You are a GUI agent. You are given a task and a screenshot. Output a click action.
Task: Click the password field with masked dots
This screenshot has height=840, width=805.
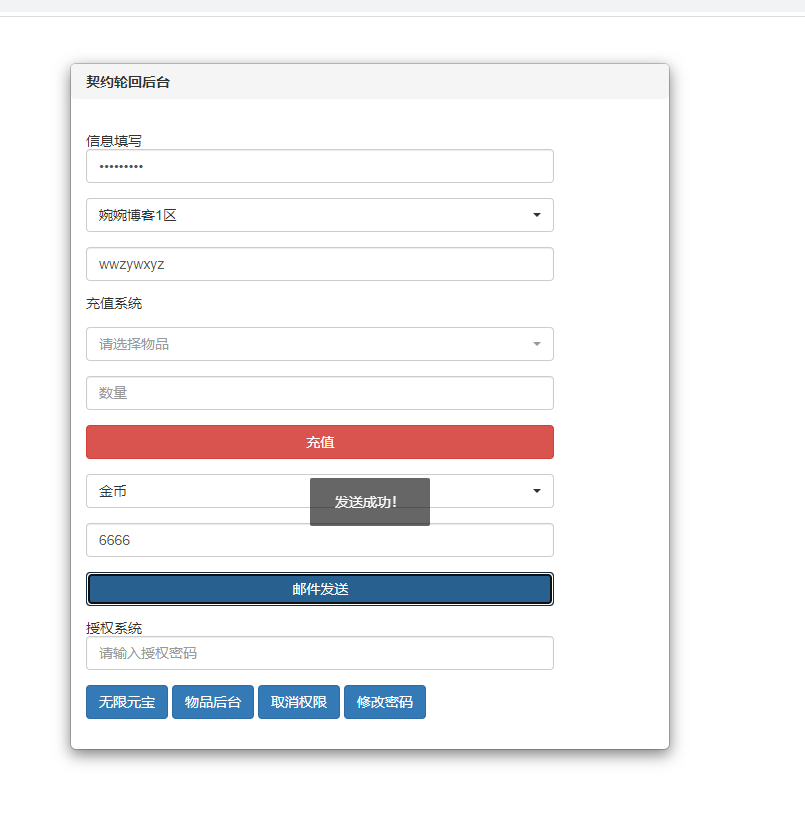(x=319, y=166)
